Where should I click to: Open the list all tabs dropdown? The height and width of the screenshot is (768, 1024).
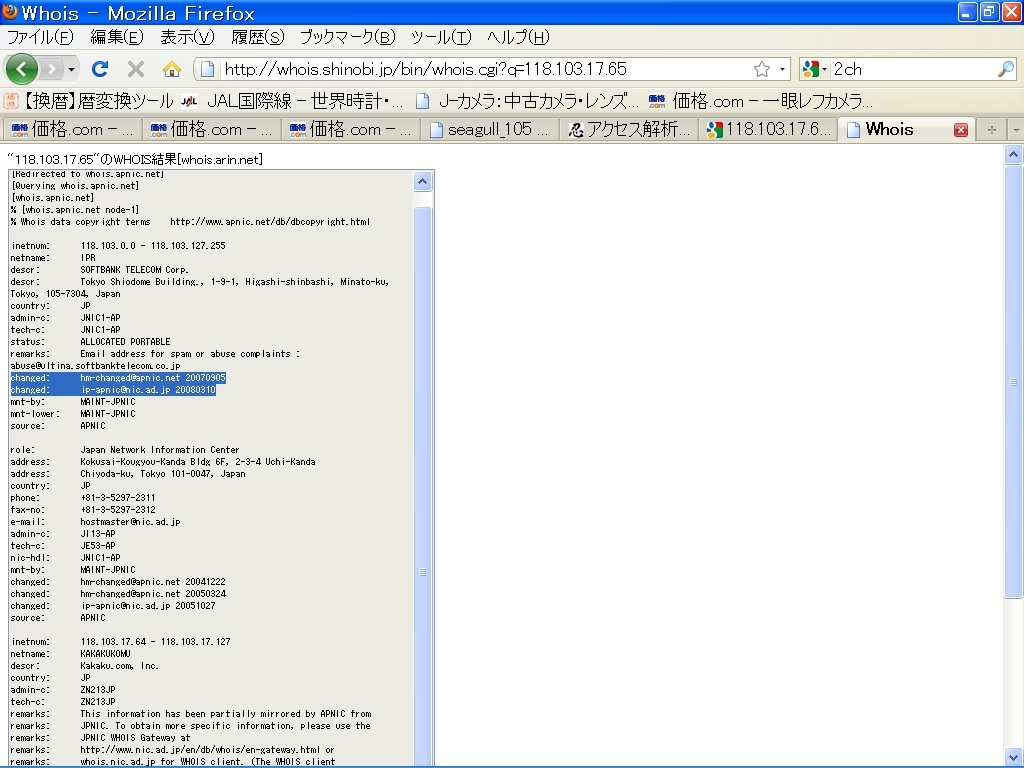tap(1016, 130)
